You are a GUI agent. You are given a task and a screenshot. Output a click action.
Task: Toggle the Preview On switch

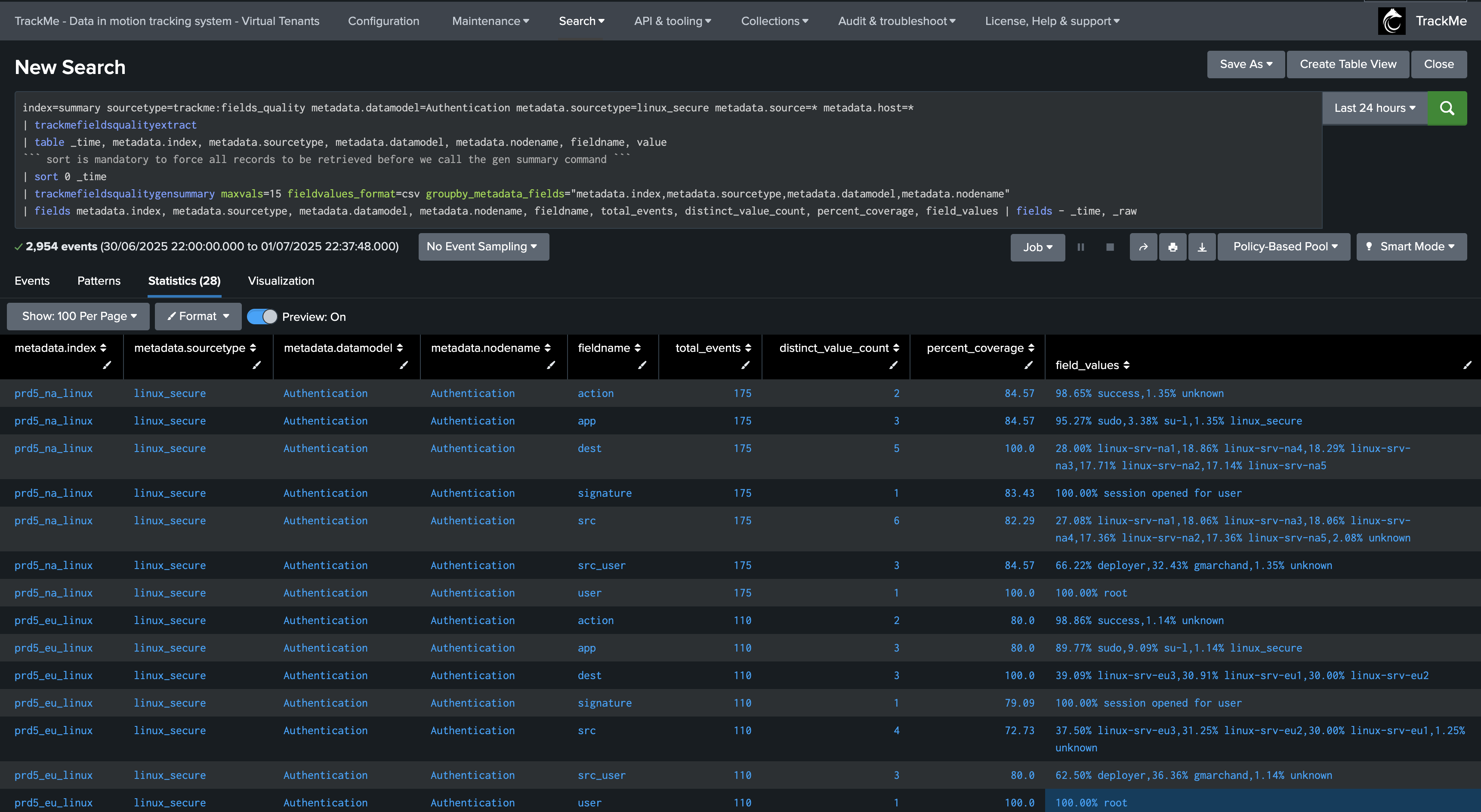click(x=262, y=317)
